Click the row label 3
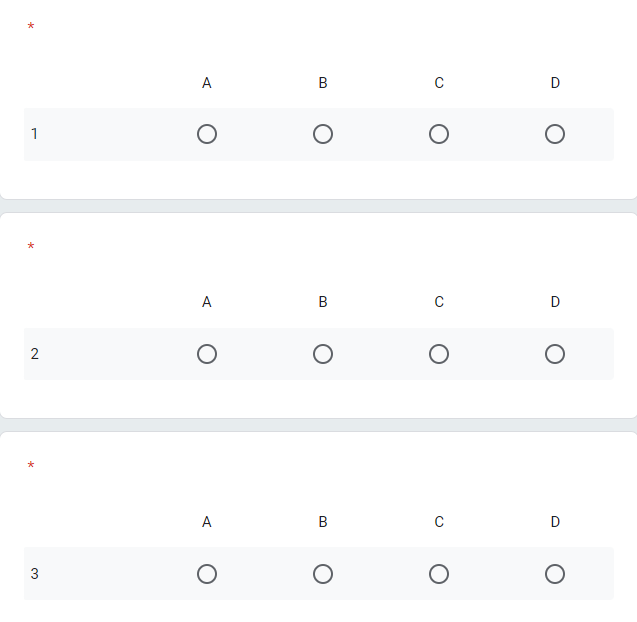Viewport: 637px width, 622px height. [x=35, y=574]
